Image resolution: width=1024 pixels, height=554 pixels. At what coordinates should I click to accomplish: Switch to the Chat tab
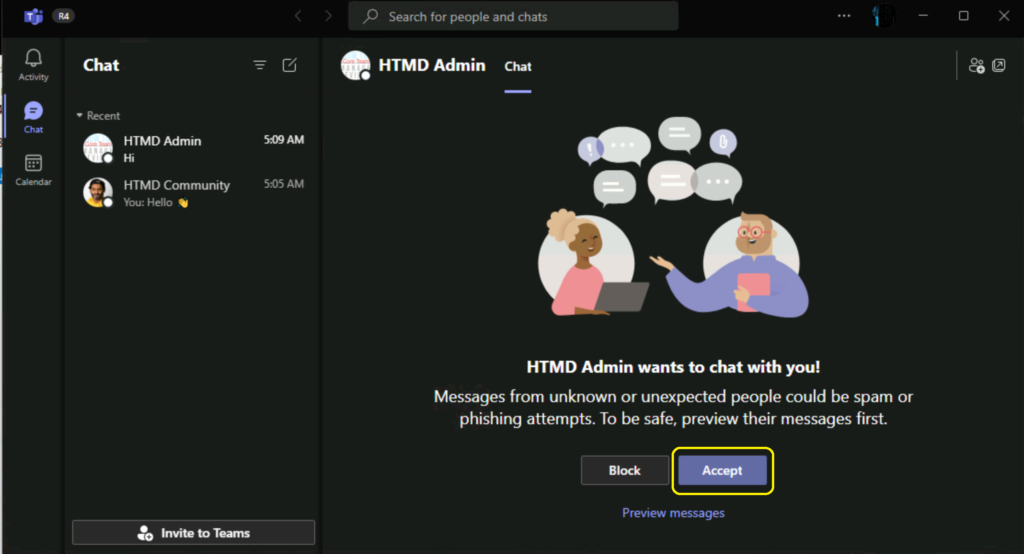pyautogui.click(x=518, y=67)
